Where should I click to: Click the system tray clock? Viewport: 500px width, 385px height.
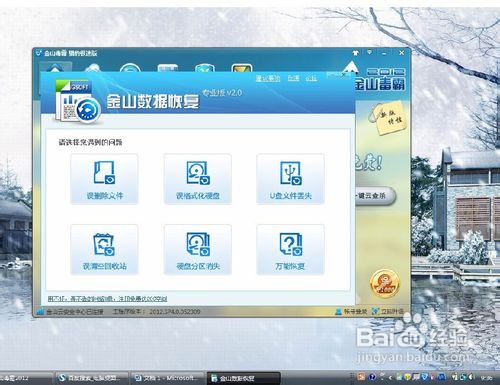[487, 378]
